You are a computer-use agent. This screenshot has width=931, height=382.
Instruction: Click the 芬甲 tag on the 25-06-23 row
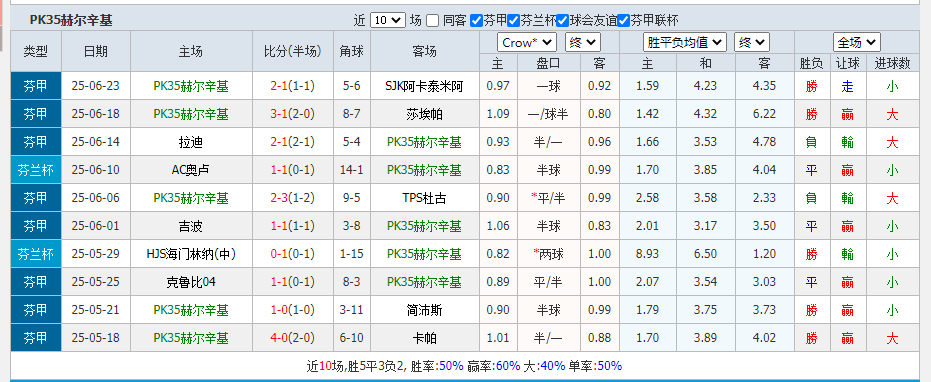coord(36,86)
